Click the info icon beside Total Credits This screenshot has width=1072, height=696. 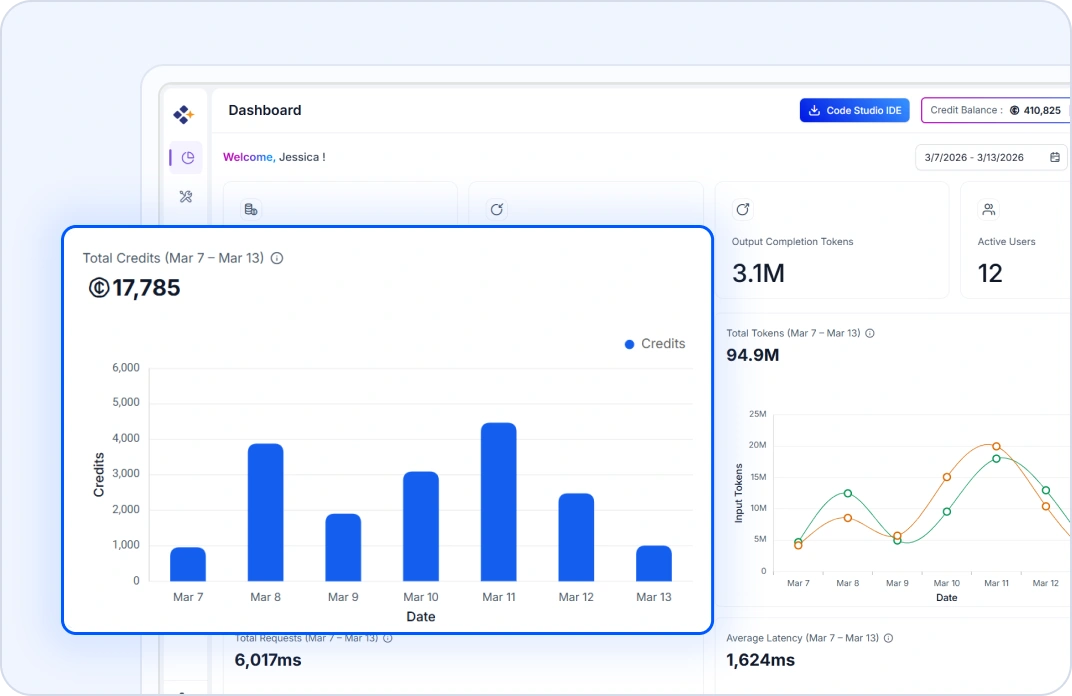(x=276, y=258)
